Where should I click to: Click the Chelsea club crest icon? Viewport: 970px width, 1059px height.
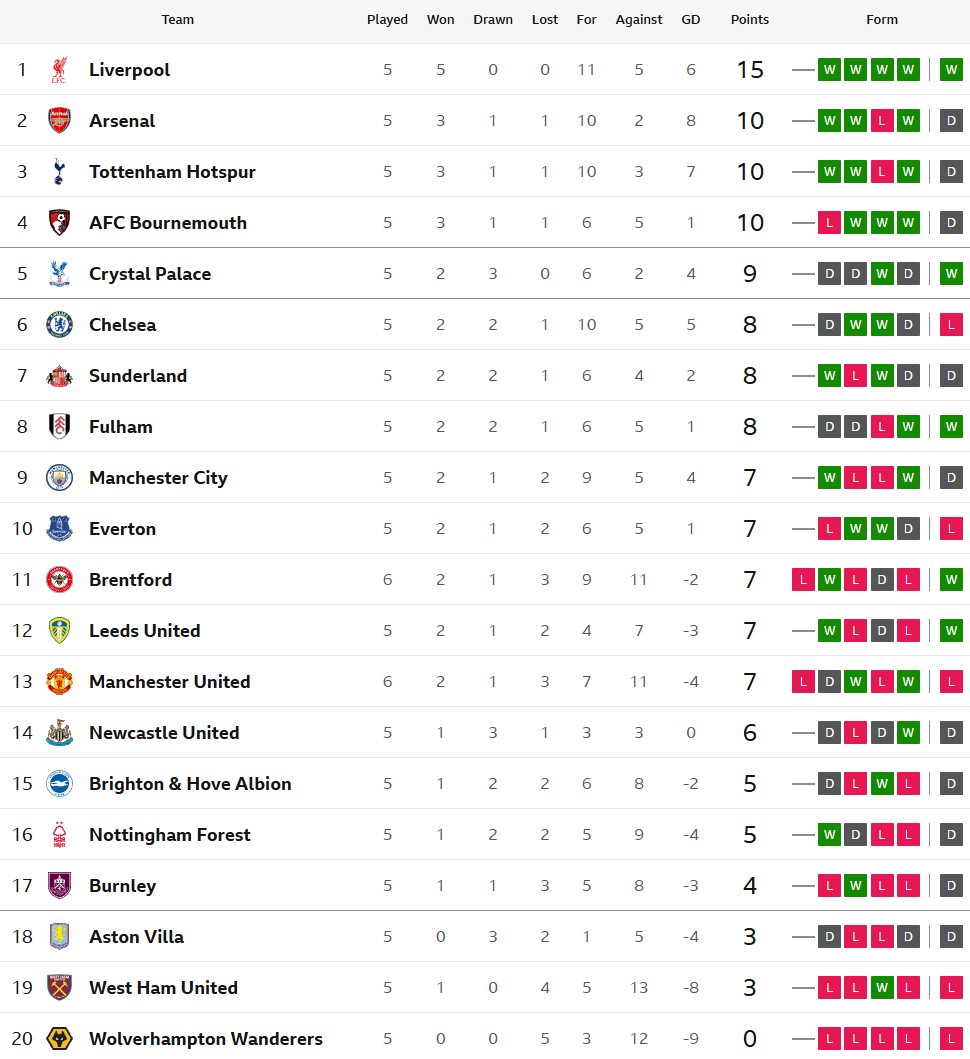tap(60, 325)
